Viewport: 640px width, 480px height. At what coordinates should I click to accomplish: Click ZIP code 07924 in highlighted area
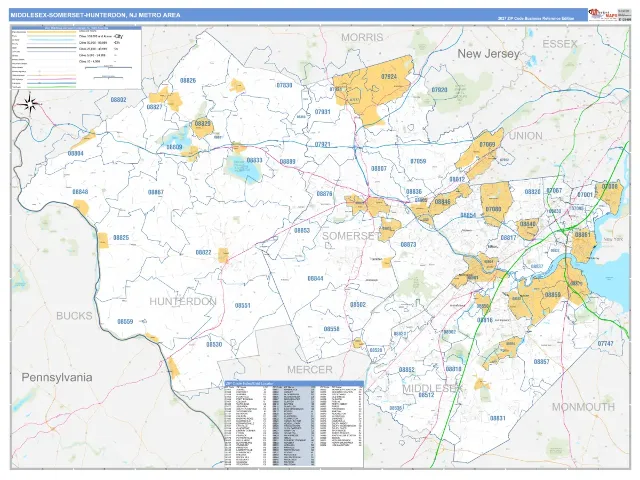click(x=389, y=77)
